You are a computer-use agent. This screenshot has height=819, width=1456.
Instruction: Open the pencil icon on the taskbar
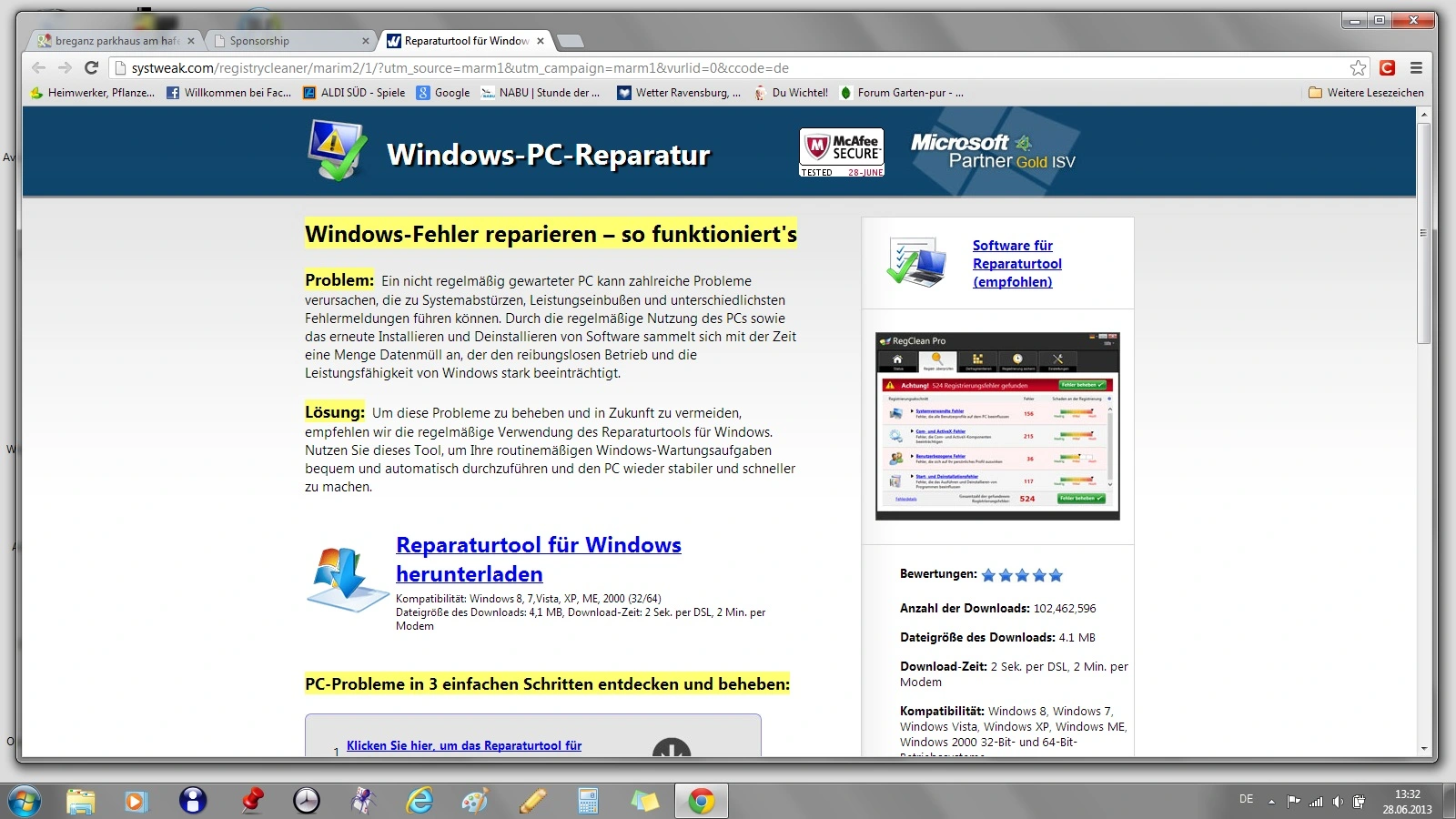point(532,801)
